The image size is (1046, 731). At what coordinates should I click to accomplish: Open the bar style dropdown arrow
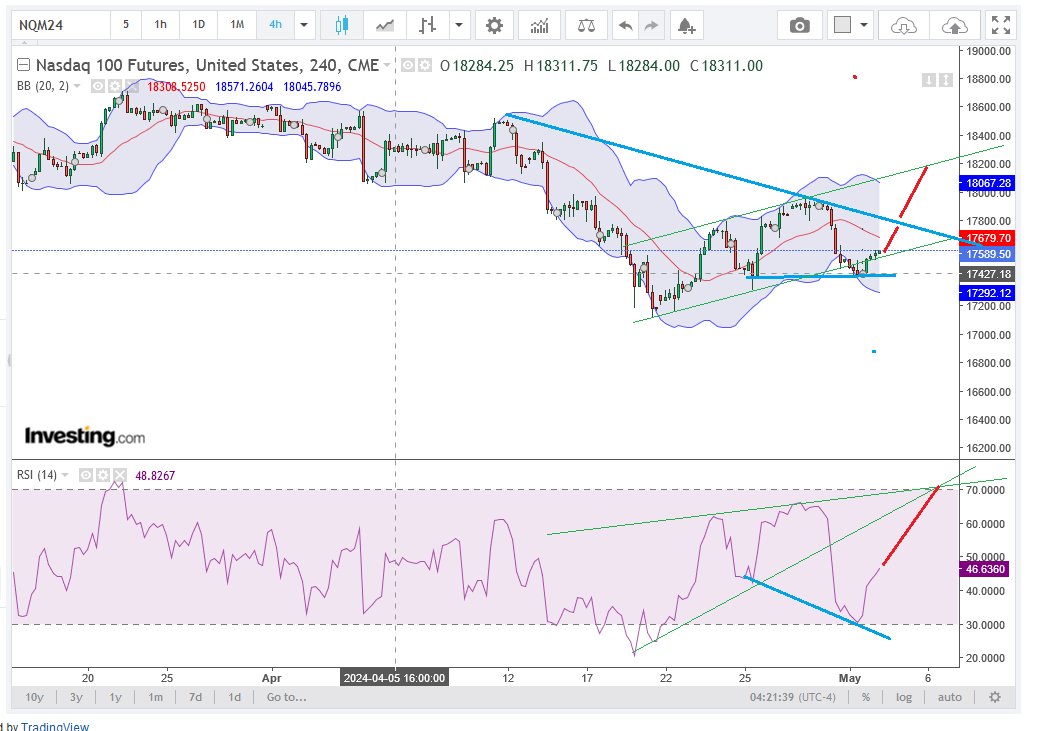pyautogui.click(x=458, y=24)
